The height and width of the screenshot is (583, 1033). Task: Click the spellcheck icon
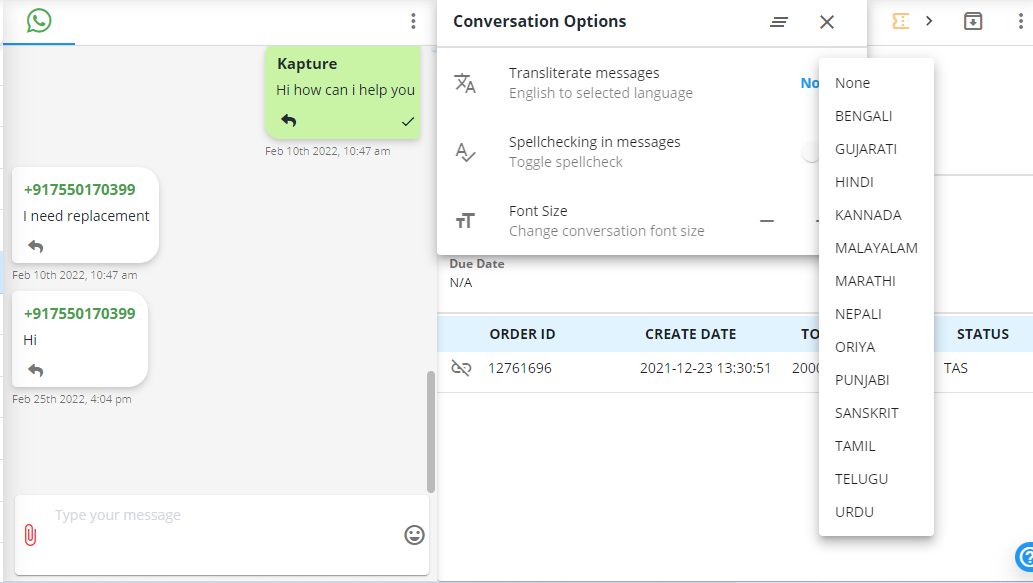coord(465,152)
